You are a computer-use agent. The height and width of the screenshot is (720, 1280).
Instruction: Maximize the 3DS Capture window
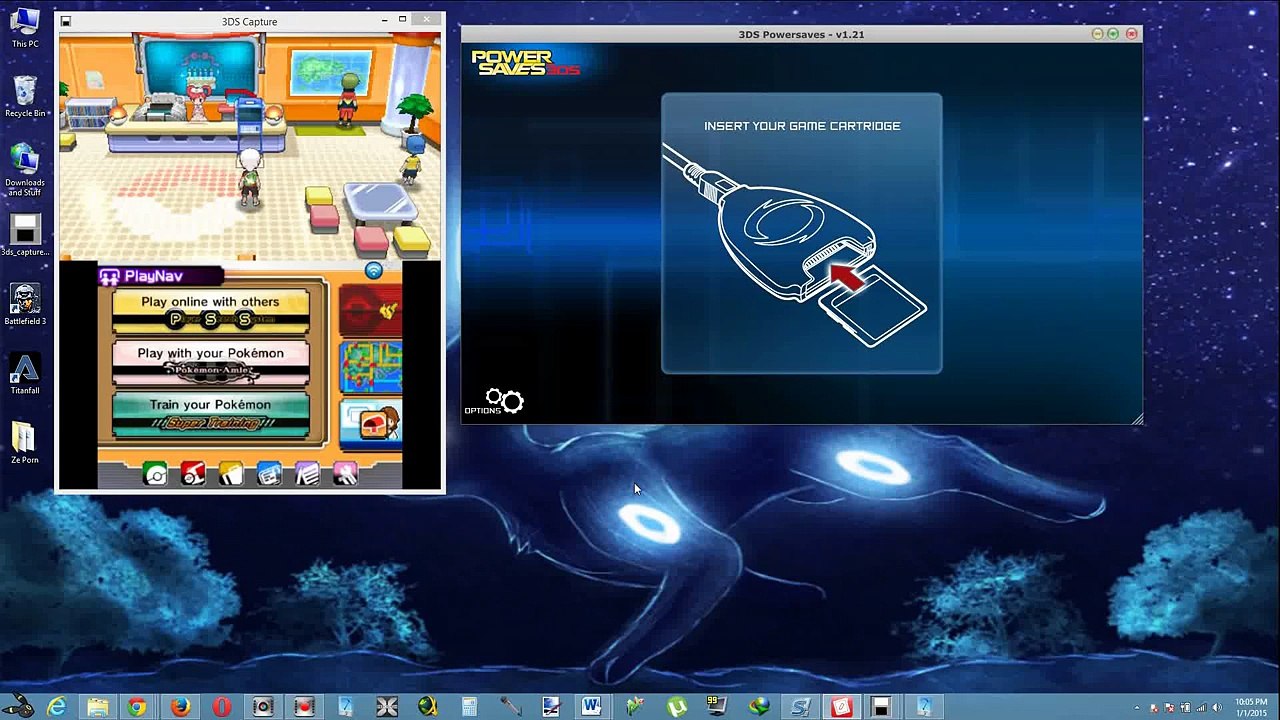(403, 20)
